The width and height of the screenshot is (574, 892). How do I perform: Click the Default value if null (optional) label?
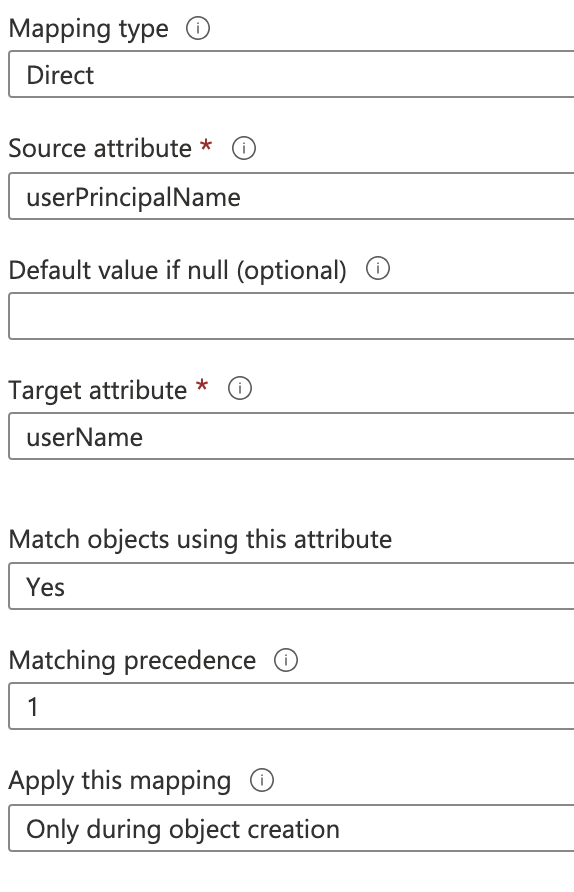(x=177, y=270)
